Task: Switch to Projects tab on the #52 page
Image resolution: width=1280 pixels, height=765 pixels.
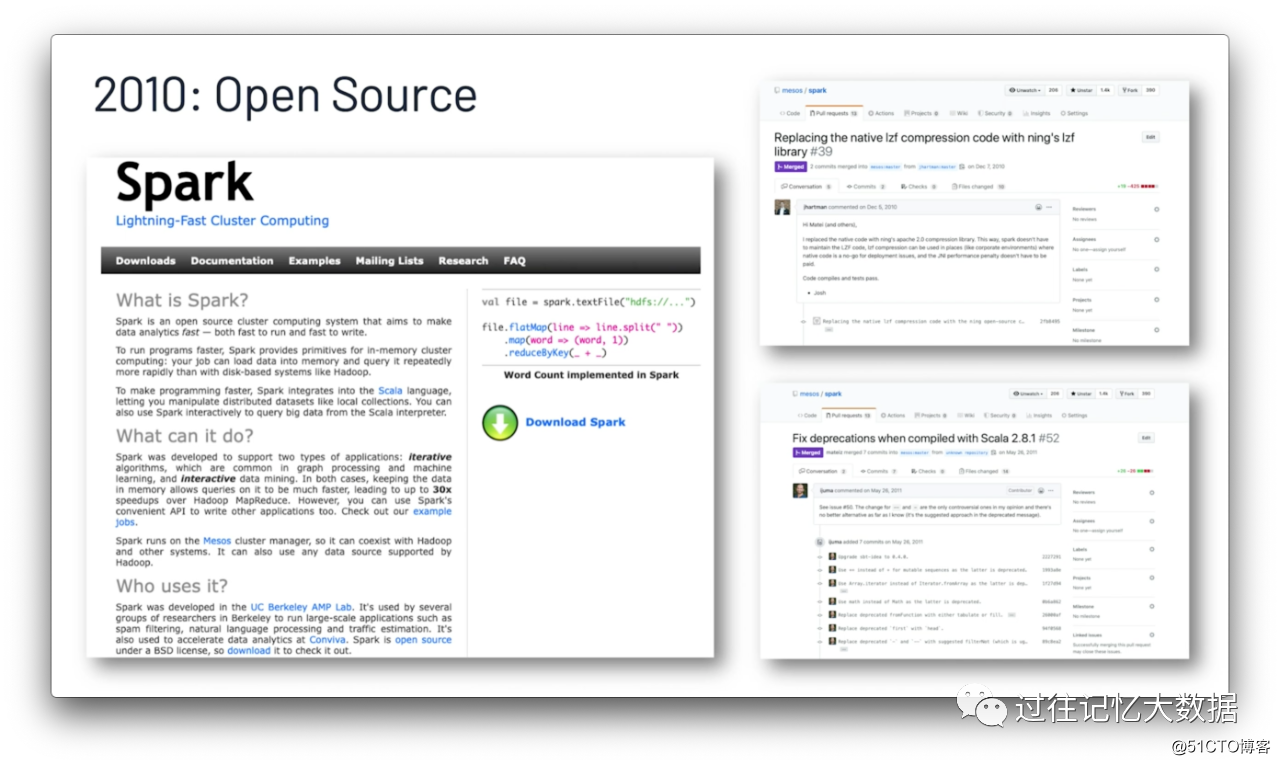Action: [930, 415]
